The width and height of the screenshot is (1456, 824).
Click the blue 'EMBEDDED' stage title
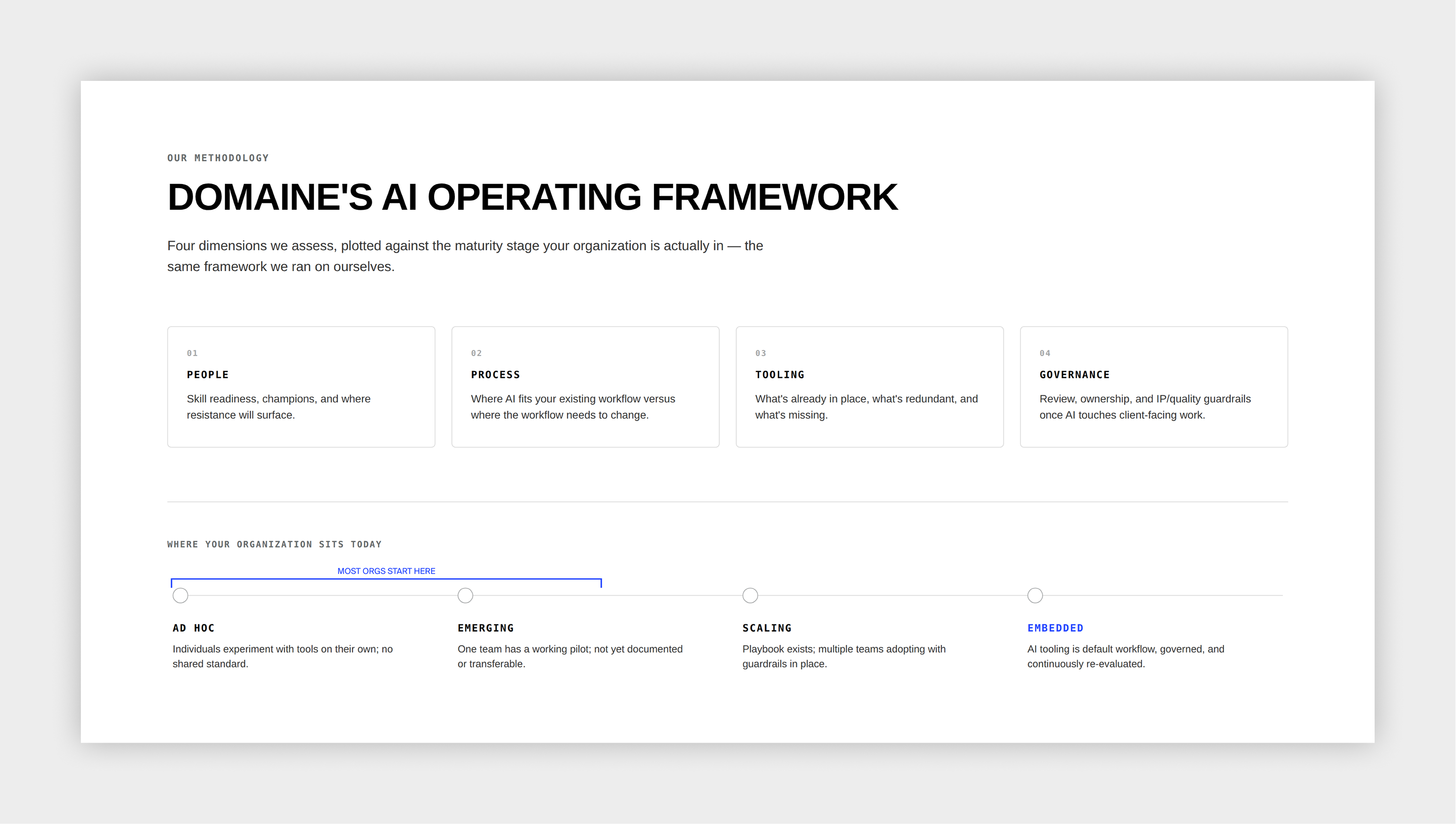click(x=1056, y=628)
